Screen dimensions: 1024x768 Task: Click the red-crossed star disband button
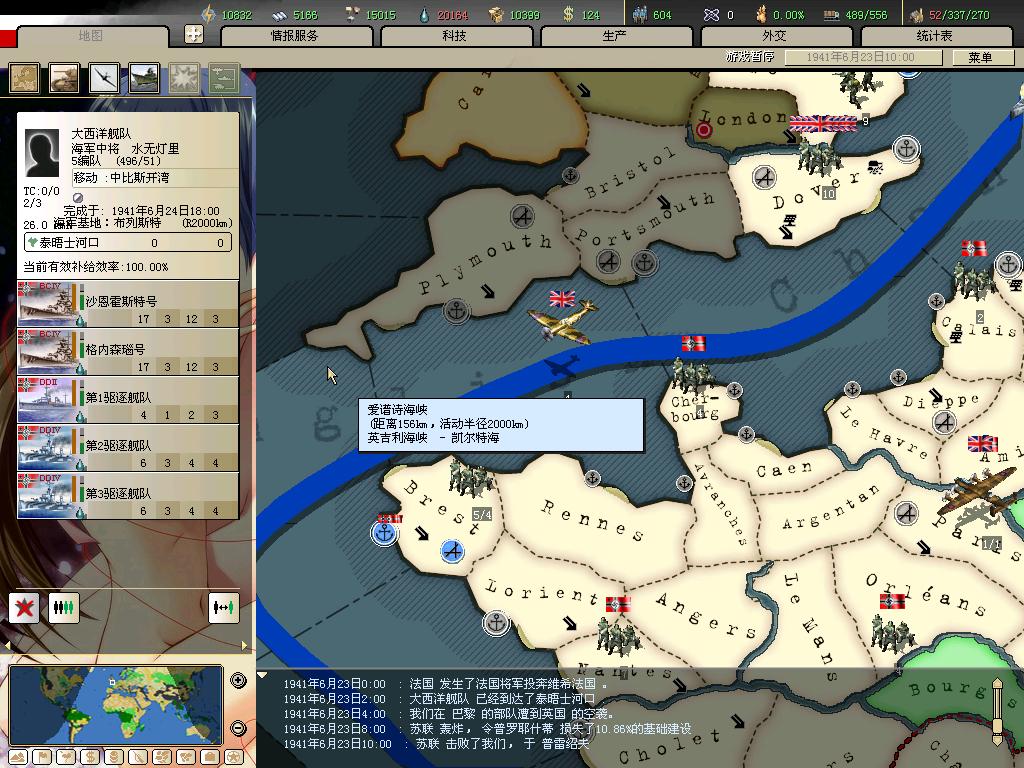24,608
